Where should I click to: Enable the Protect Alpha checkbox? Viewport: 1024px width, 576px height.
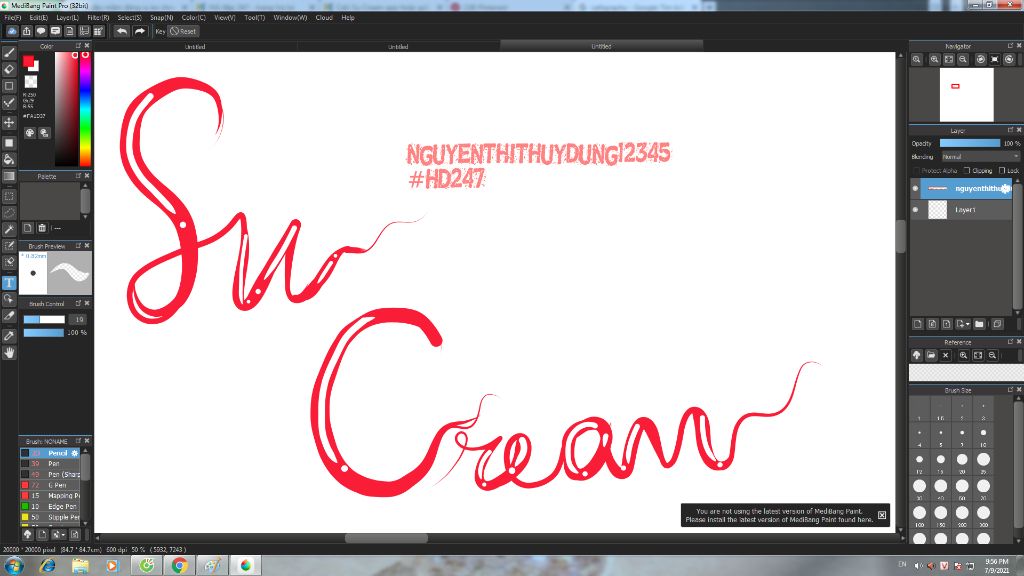tap(916, 170)
